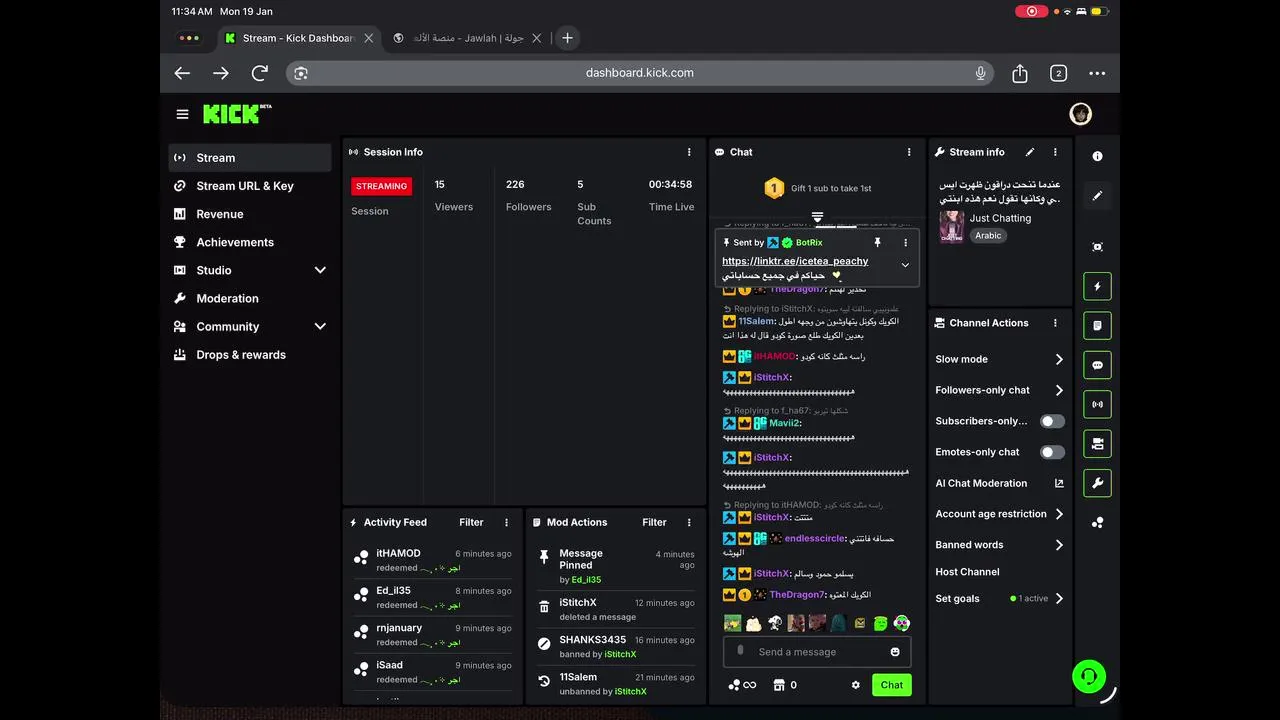Click the channel points infinity balance
Viewport: 1280px width, 720px height.
[x=742, y=685]
